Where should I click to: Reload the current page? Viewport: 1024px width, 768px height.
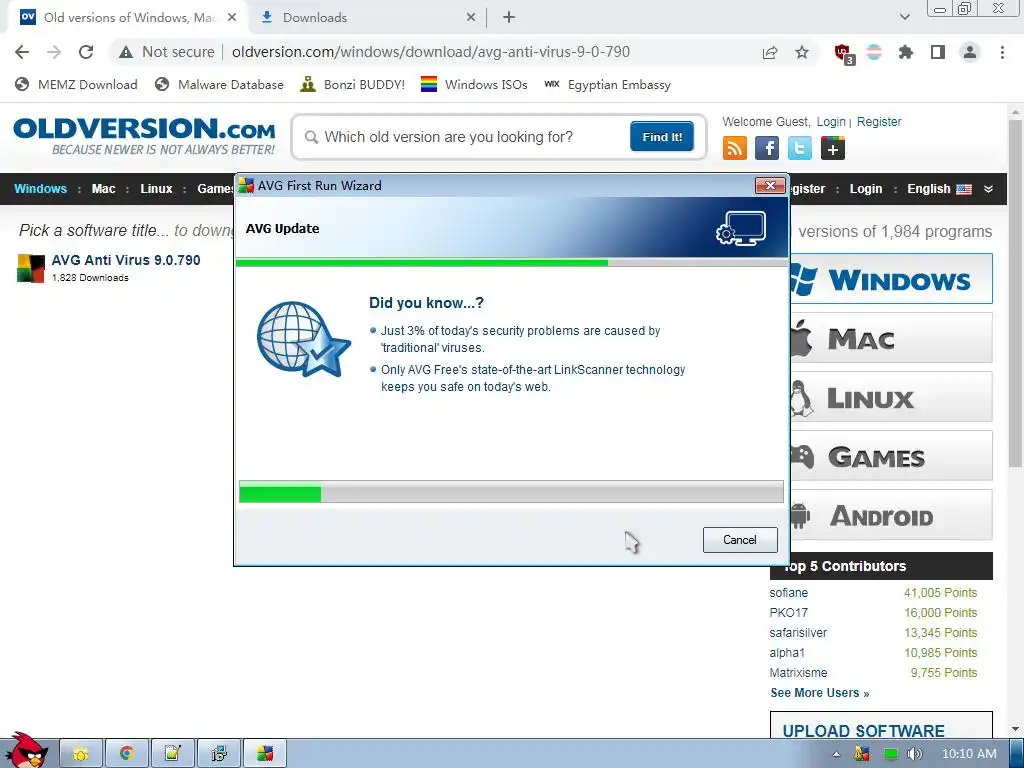pyautogui.click(x=86, y=52)
